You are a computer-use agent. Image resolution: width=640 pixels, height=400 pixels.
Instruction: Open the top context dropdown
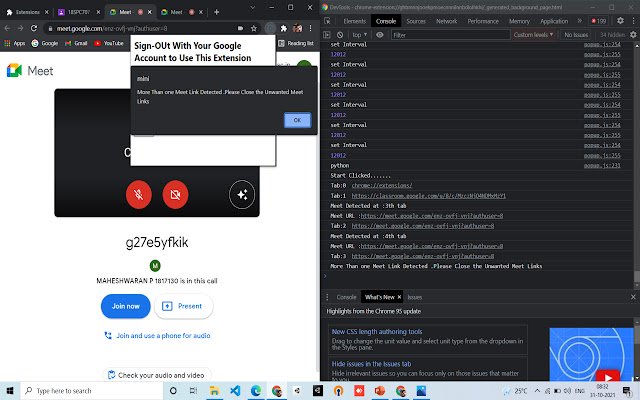[x=360, y=35]
